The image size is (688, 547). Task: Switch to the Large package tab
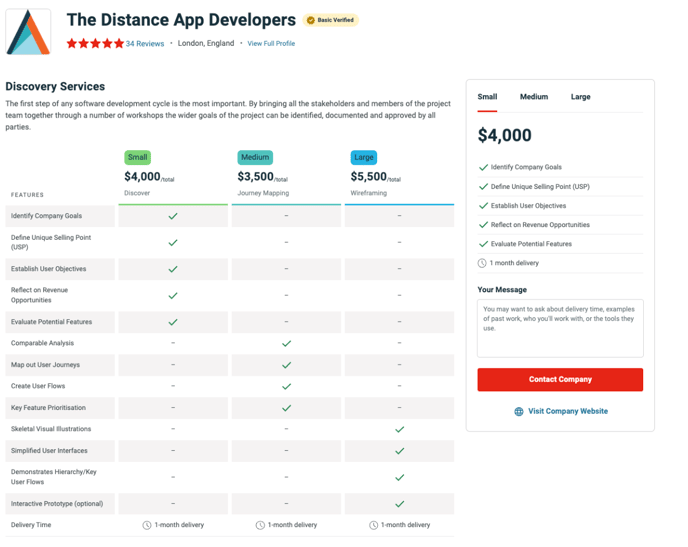(580, 97)
